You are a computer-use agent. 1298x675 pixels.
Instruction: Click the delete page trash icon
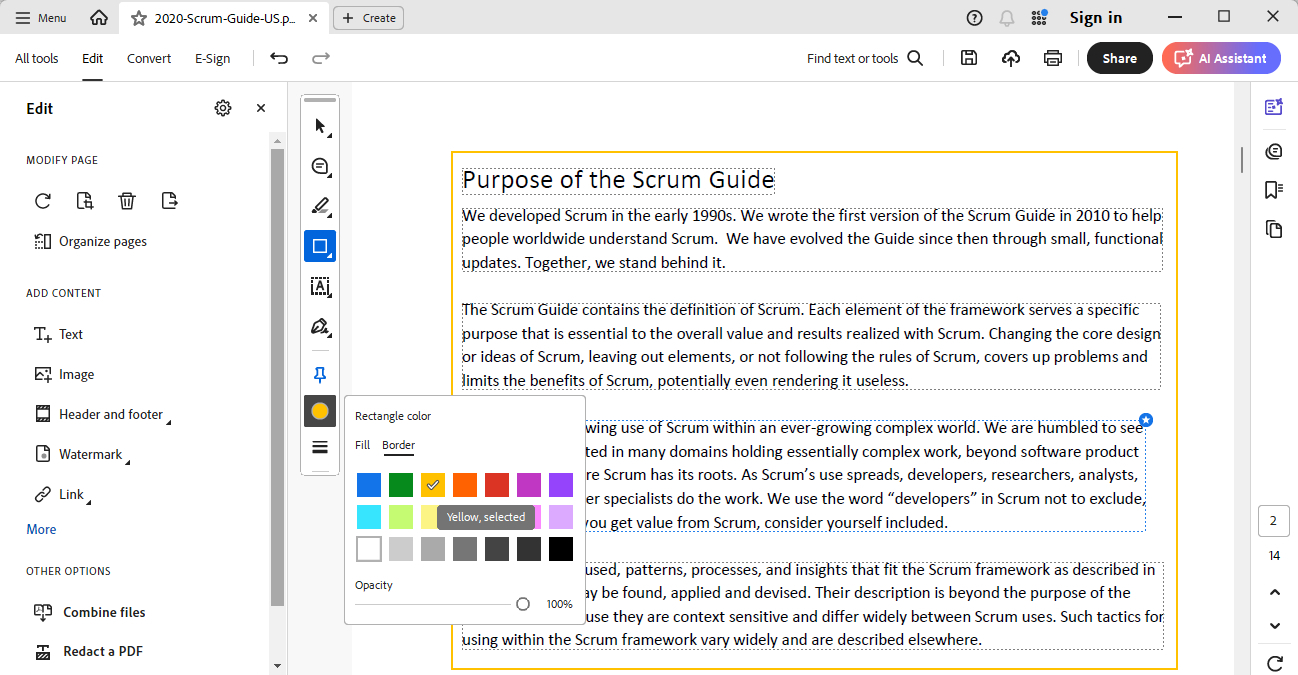tap(126, 201)
